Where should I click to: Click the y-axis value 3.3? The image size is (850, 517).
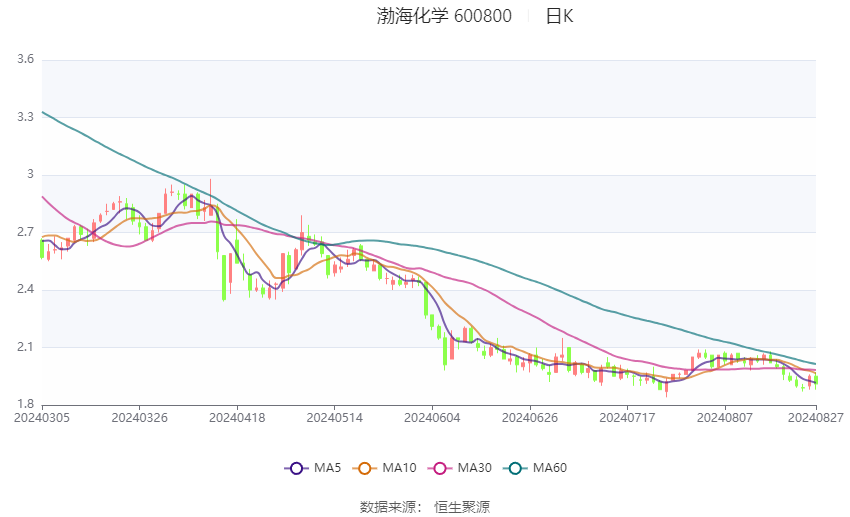(25, 117)
